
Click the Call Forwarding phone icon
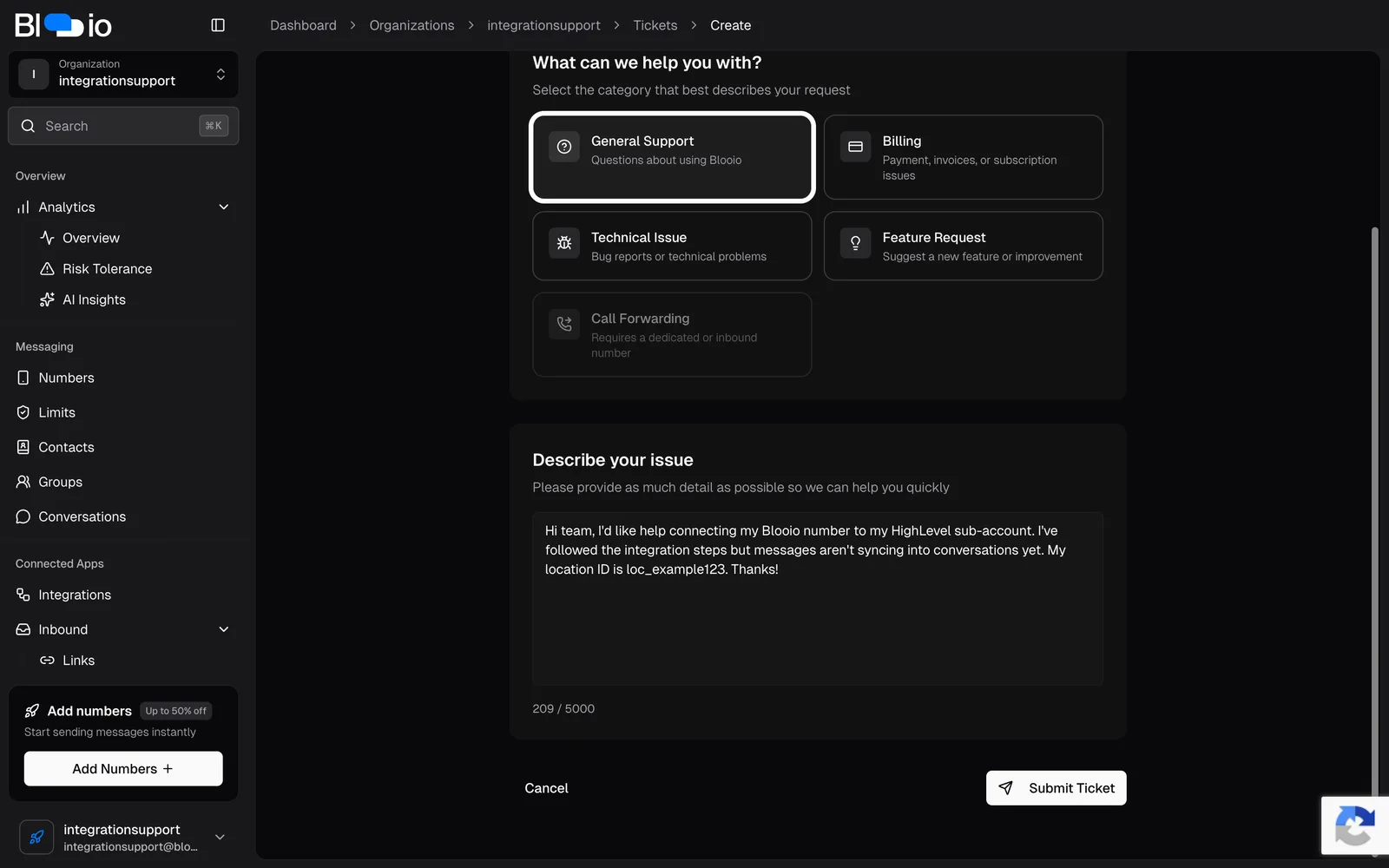click(x=564, y=324)
